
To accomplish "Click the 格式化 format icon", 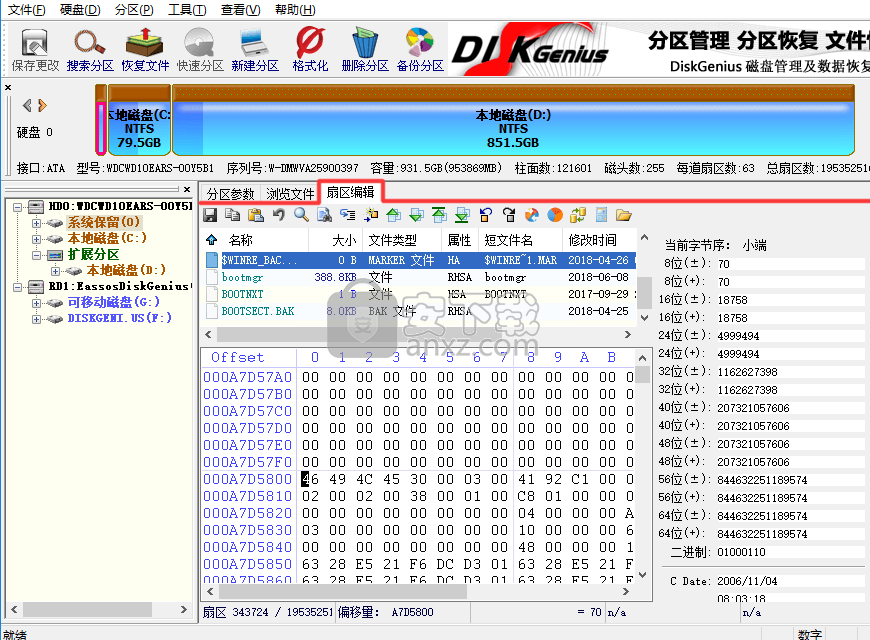I will (310, 50).
